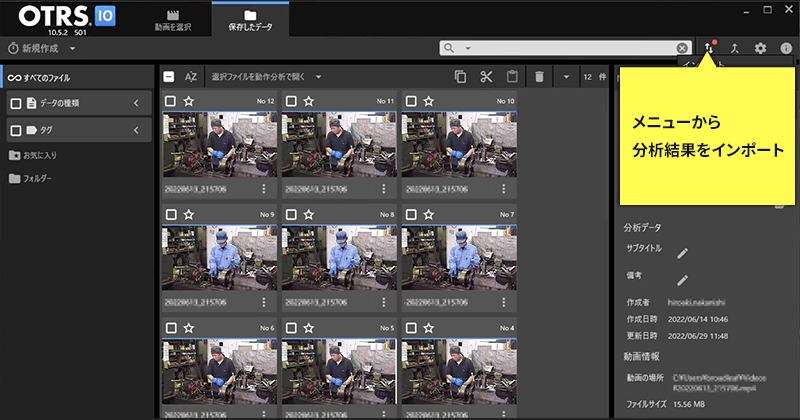Click the import/export arrows icon with red dot
The height and width of the screenshot is (420, 800).
[709, 48]
